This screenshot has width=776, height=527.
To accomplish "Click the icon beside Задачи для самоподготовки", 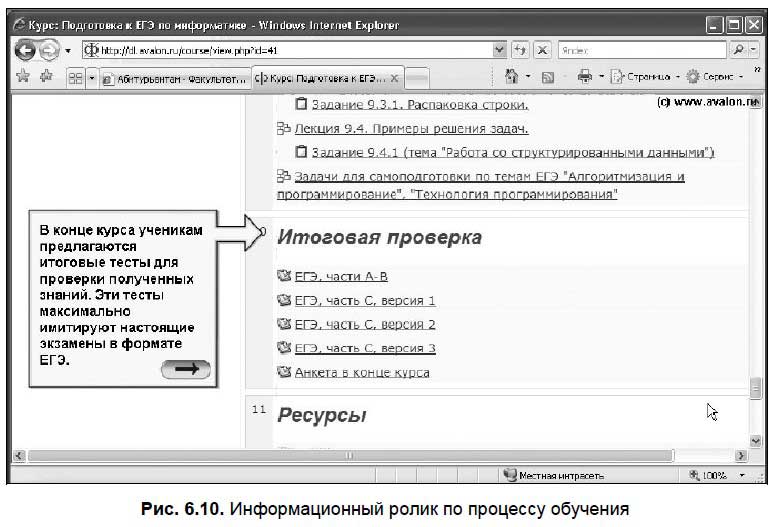I will coord(284,176).
